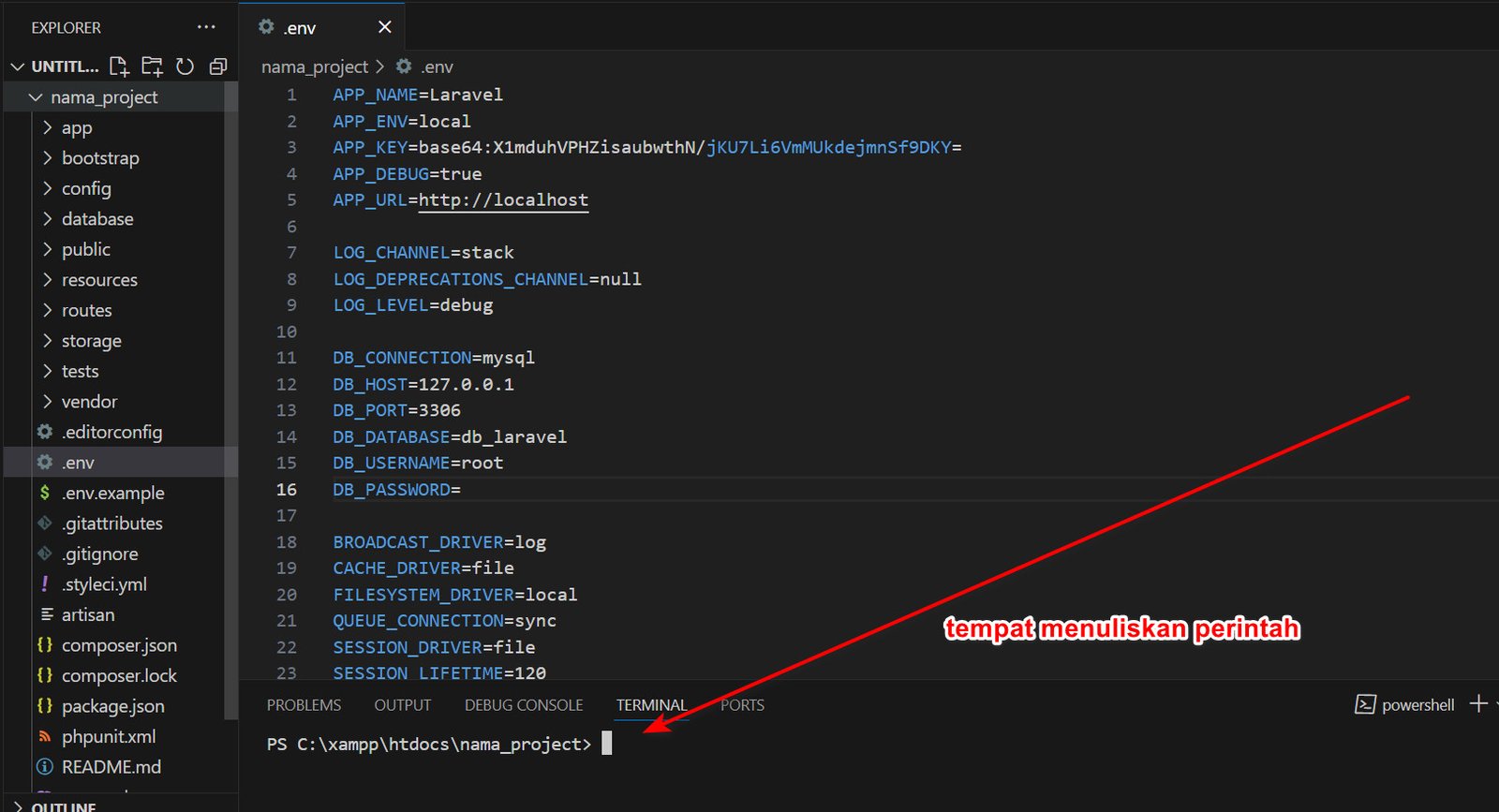Click line number 10 in the gutter
Viewport: 1499px width, 812px height.
(287, 332)
